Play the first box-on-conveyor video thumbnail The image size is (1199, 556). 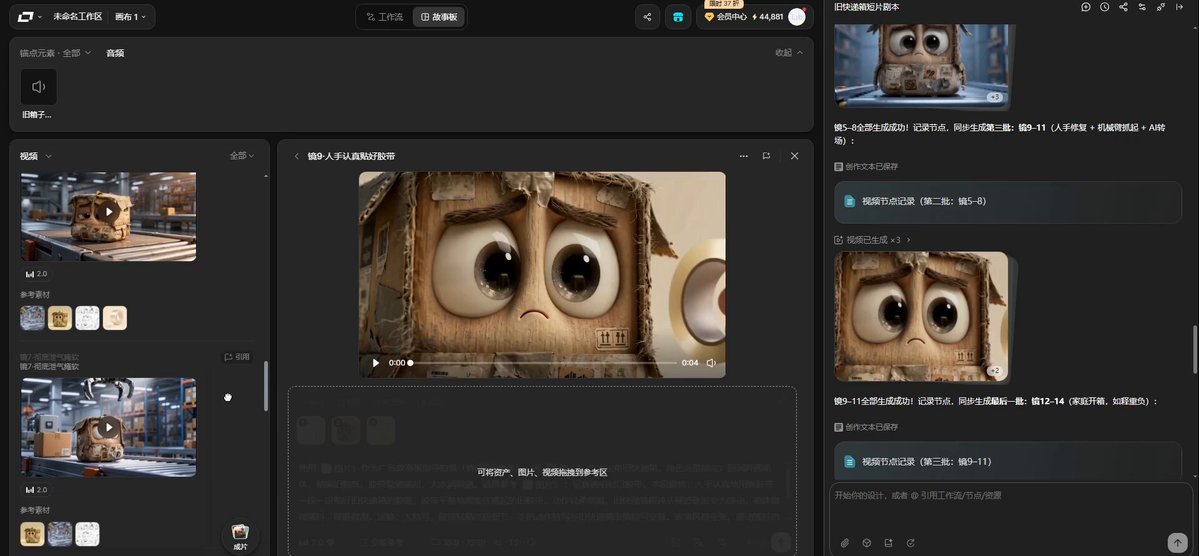tap(109, 212)
